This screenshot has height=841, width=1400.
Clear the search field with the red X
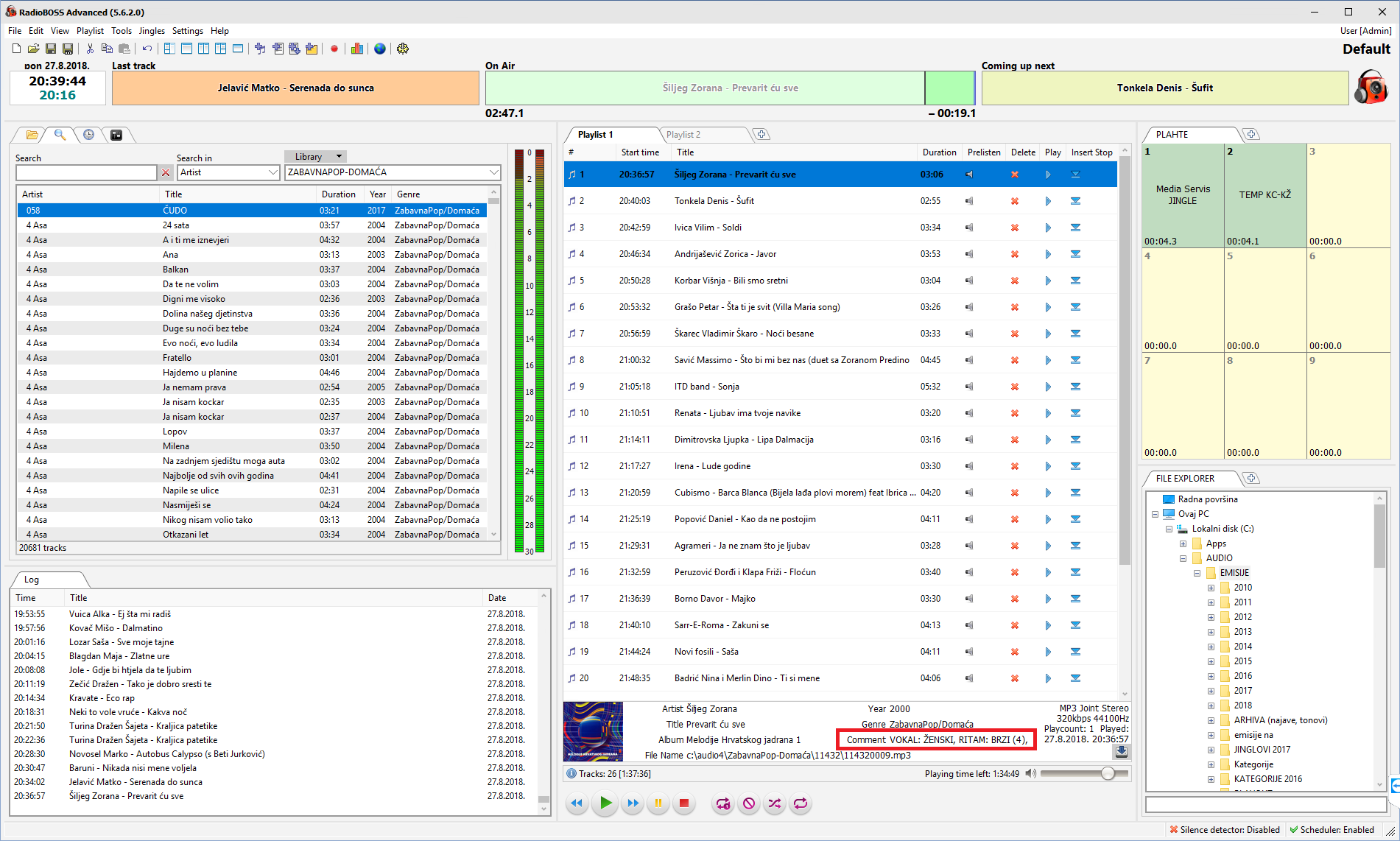point(166,172)
